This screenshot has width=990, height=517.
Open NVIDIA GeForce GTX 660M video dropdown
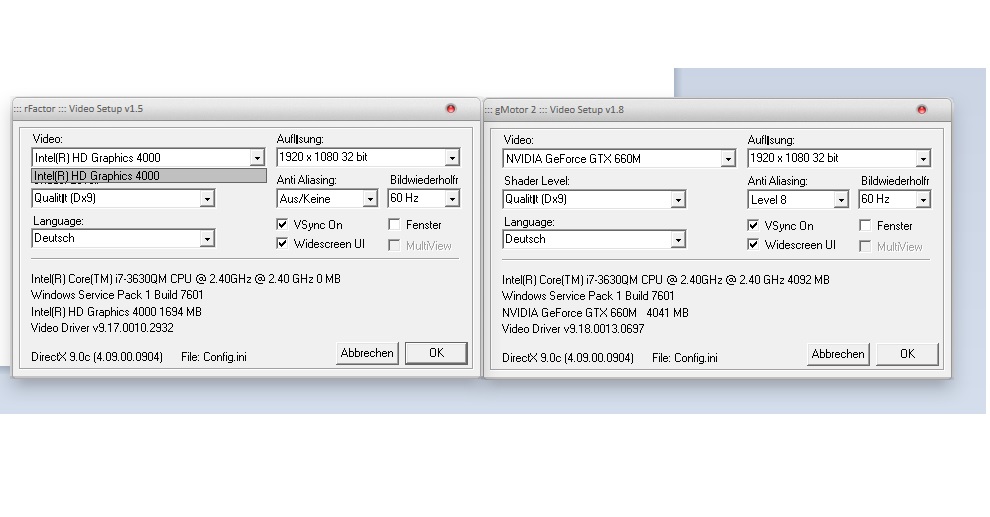pos(727,159)
